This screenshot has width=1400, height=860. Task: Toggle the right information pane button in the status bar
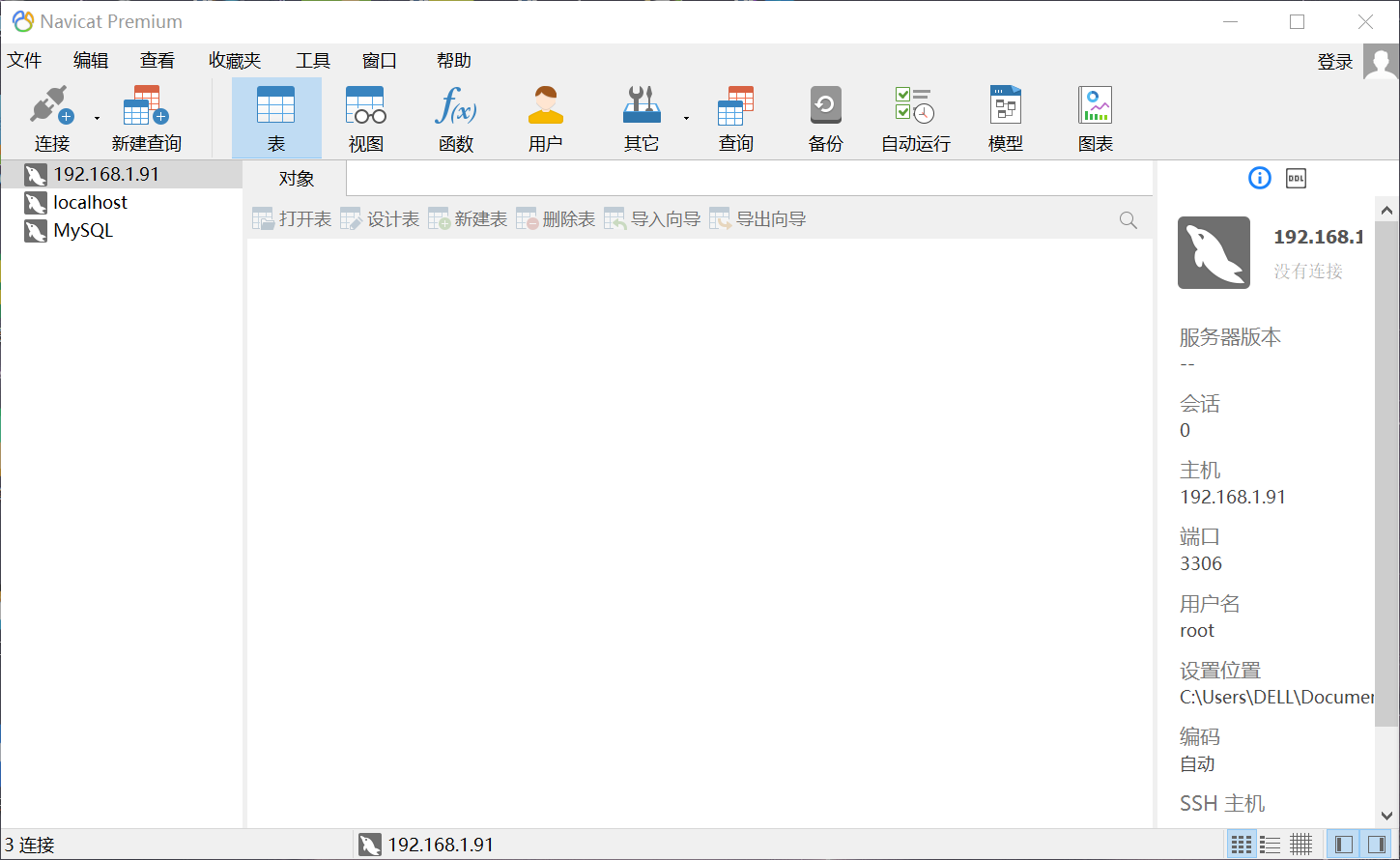[x=1375, y=845]
